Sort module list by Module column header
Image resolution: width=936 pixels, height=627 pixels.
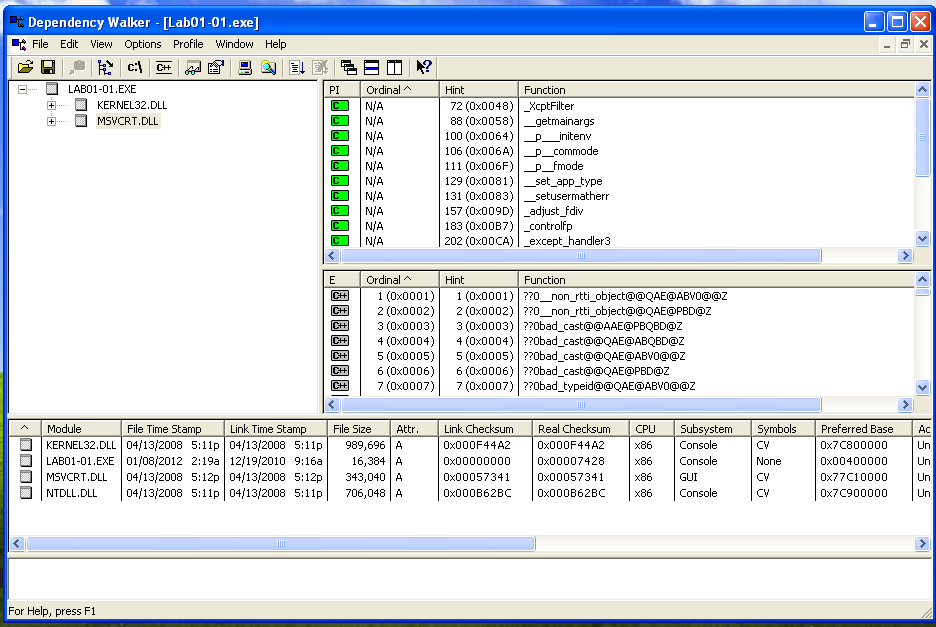(x=81, y=429)
